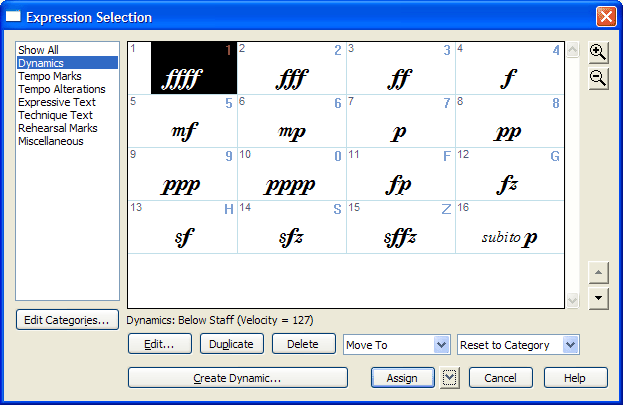
Task: Click the zoom out magnifier icon
Action: tap(598, 79)
